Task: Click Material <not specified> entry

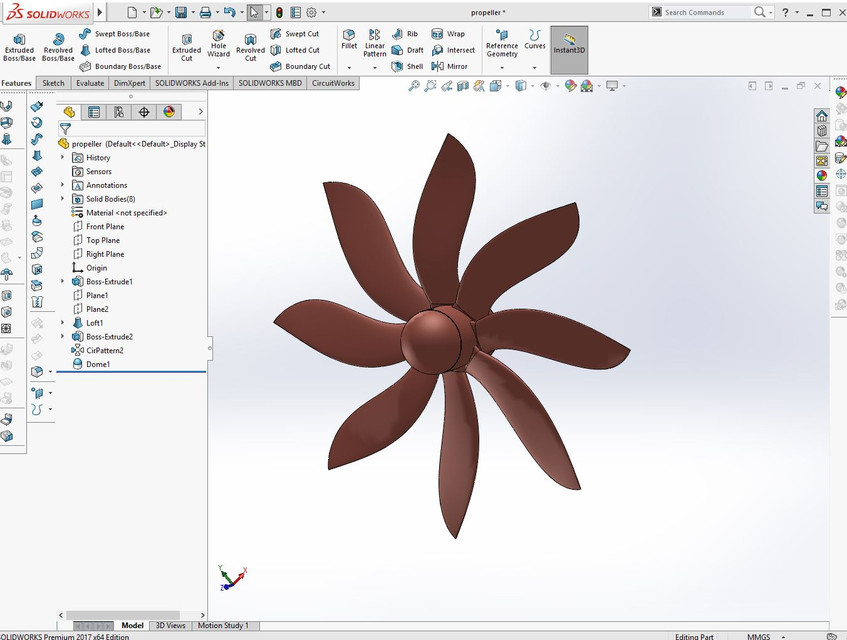Action: pyautogui.click(x=126, y=213)
